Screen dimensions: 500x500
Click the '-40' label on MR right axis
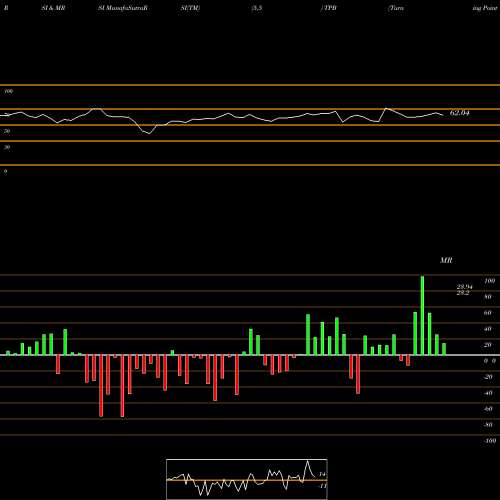(488, 393)
